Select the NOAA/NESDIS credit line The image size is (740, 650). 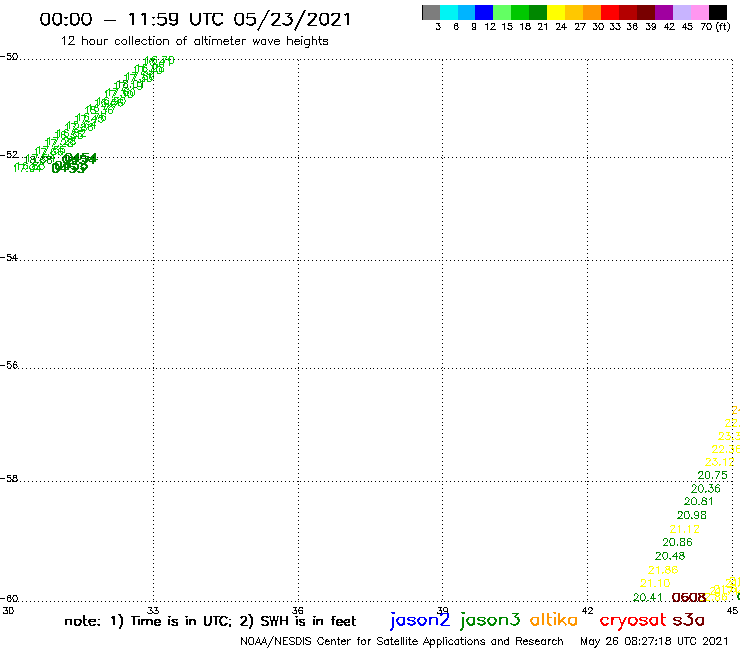402,642
